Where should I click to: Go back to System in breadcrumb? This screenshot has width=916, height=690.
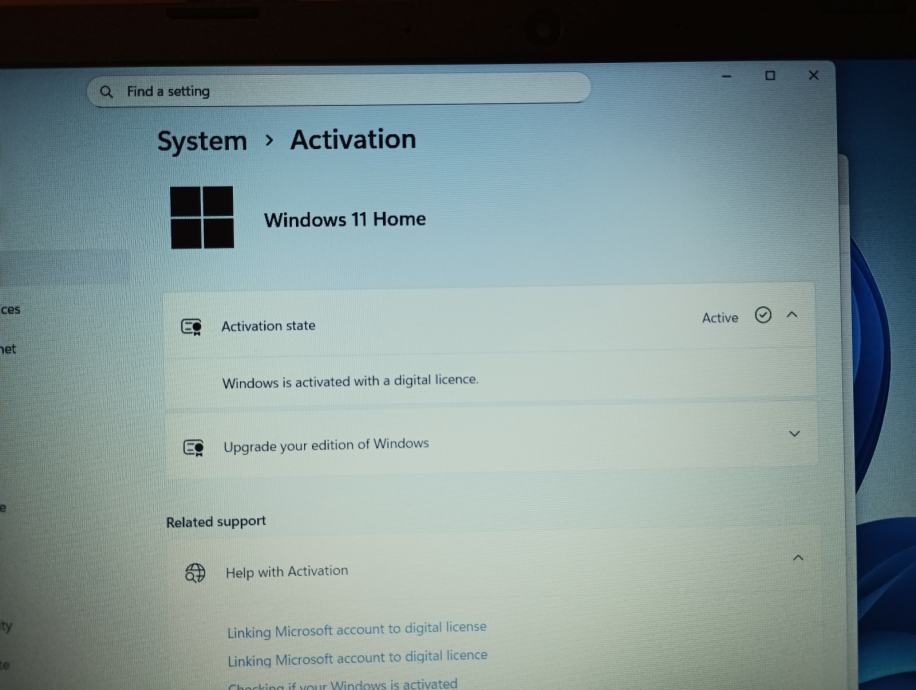click(202, 141)
